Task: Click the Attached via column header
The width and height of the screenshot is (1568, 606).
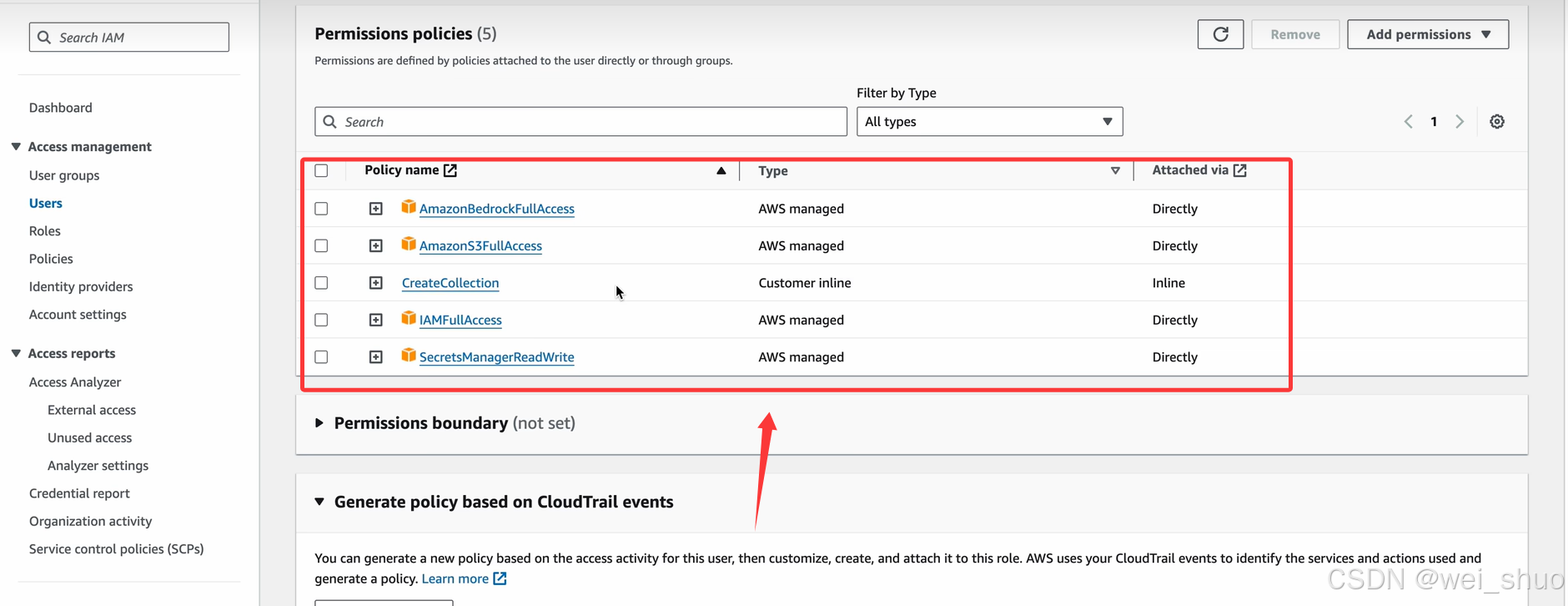Action: 1190,170
